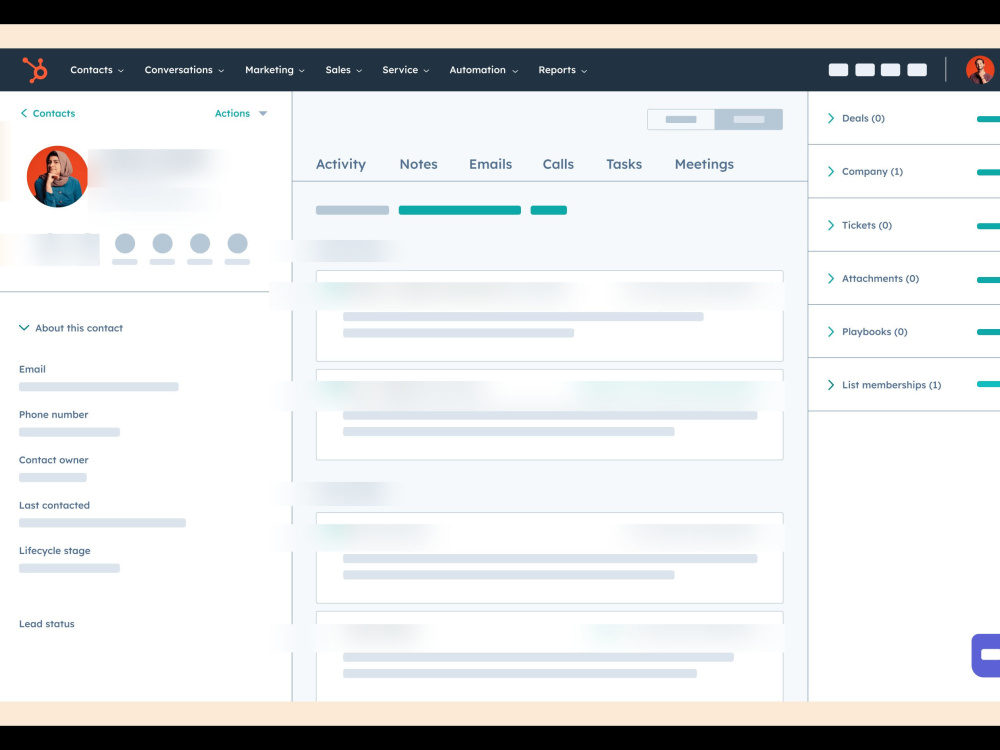Expand the Tickets (0) section
Screen dimensions: 1000x750
[x=859, y=225]
